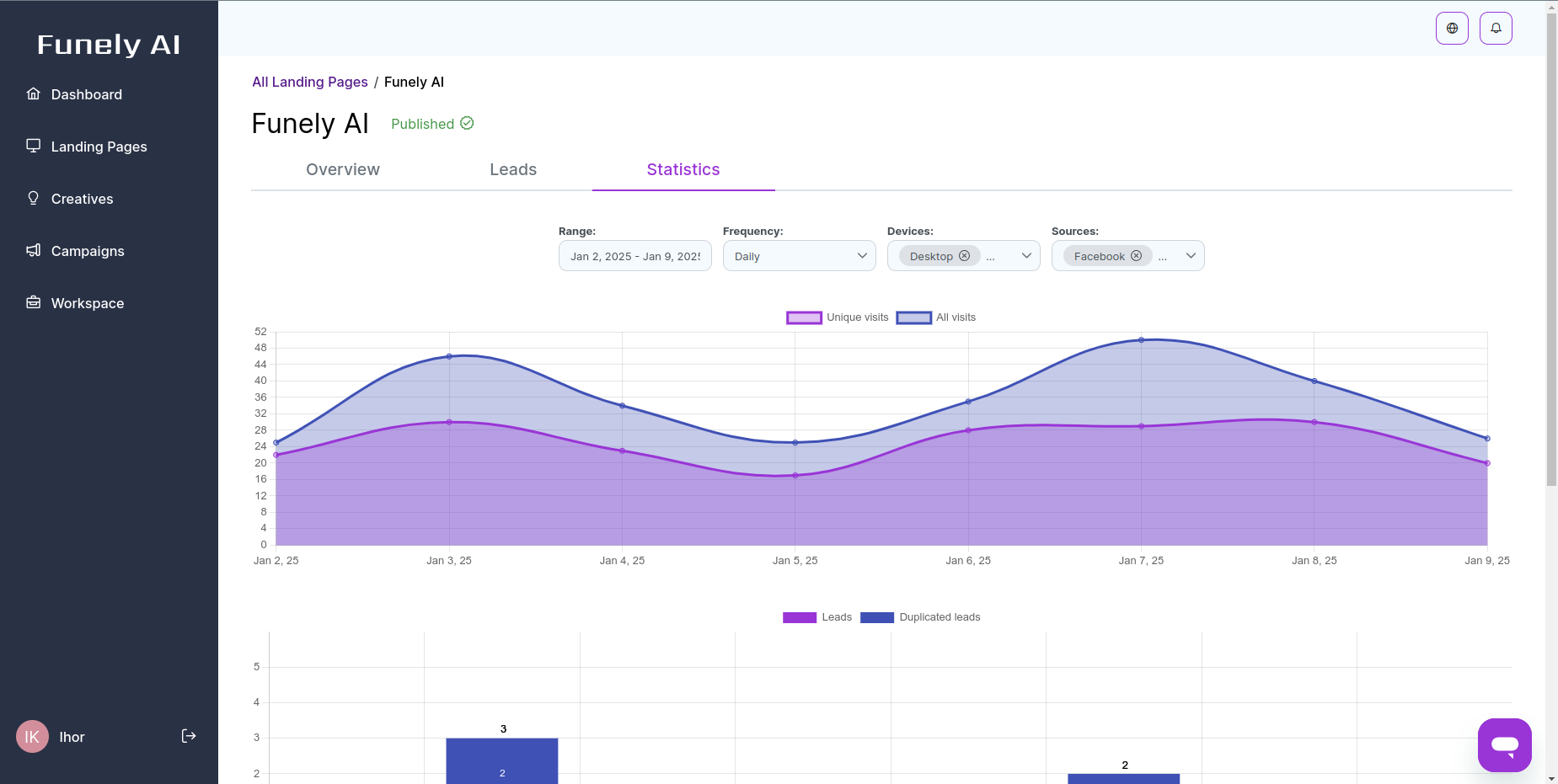Follow the All Landing Pages breadcrumb link

click(x=310, y=82)
